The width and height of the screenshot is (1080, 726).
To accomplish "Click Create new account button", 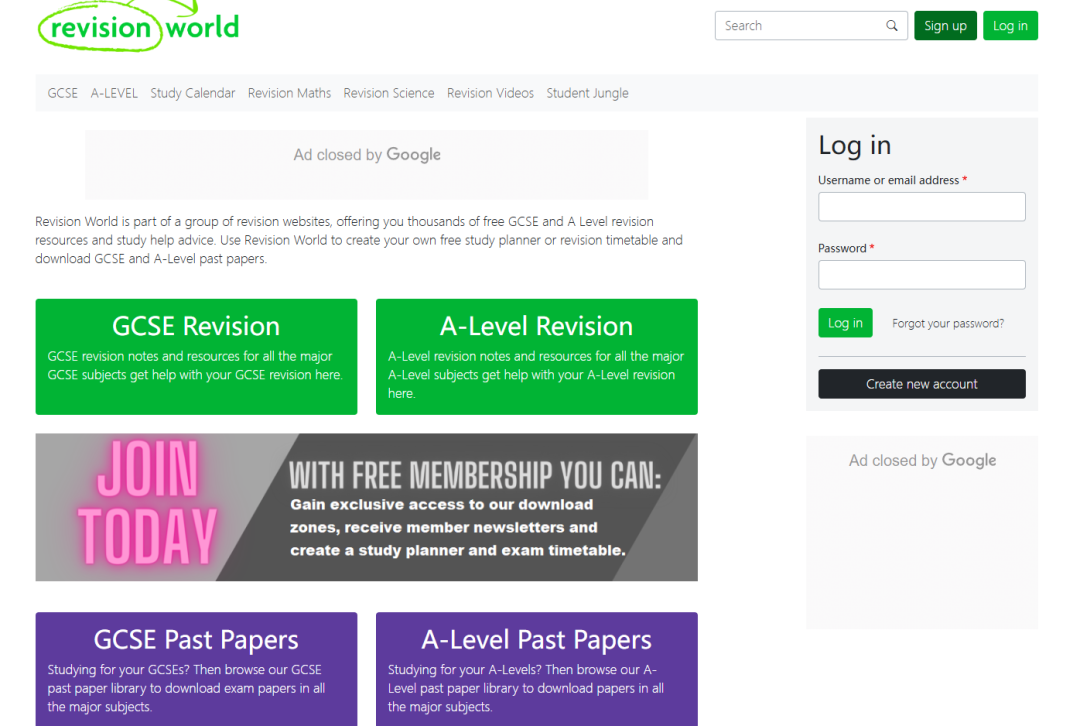I will pyautogui.click(x=922, y=384).
